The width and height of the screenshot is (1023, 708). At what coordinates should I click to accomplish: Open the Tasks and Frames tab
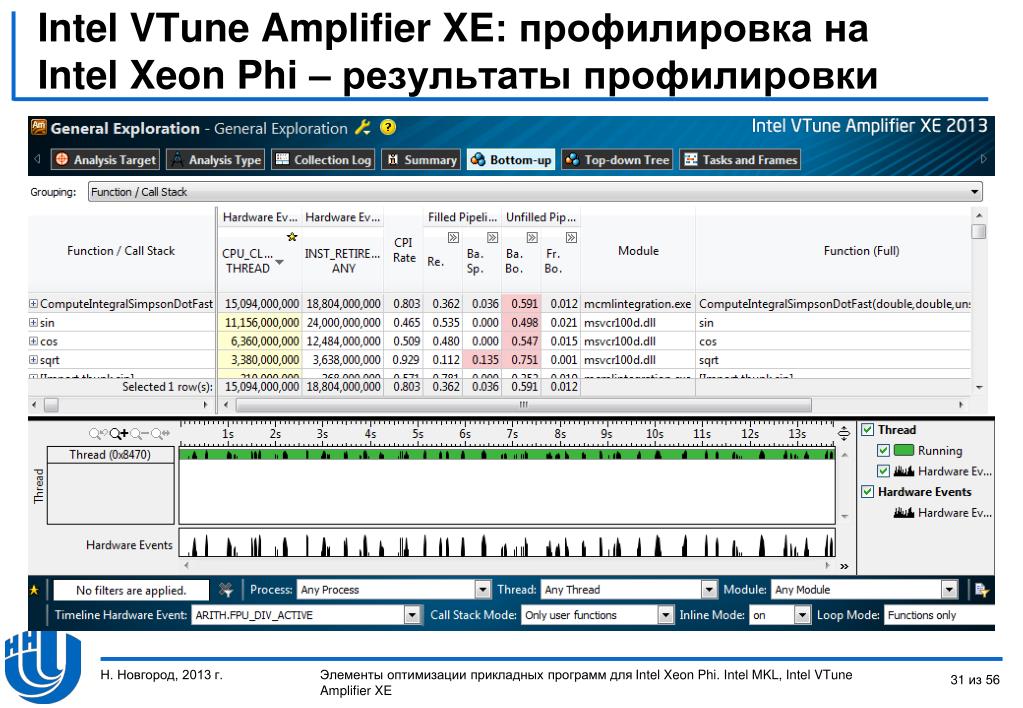(x=740, y=160)
